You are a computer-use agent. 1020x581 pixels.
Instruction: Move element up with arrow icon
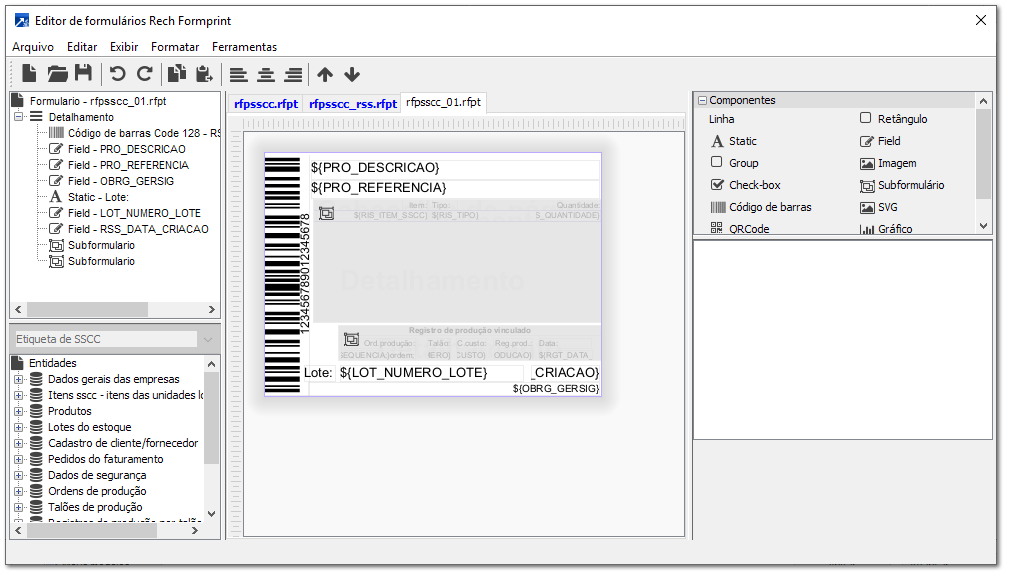tap(325, 74)
